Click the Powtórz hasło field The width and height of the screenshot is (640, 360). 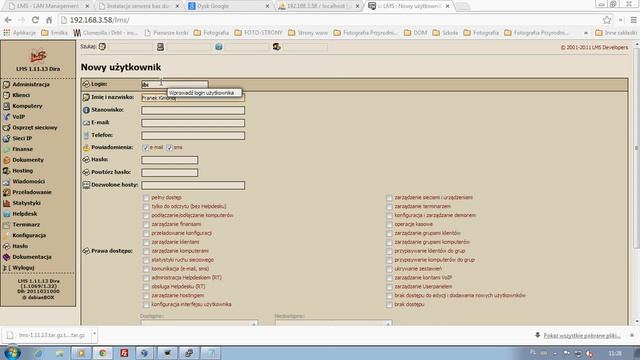point(170,173)
